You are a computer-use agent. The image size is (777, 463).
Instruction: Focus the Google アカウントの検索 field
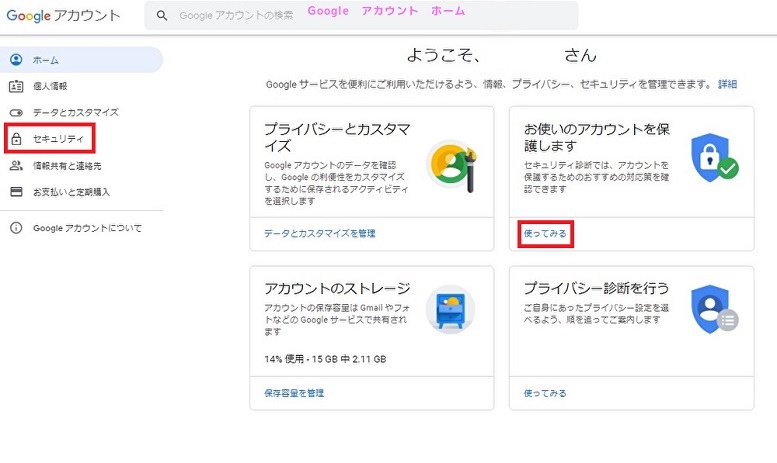362,15
